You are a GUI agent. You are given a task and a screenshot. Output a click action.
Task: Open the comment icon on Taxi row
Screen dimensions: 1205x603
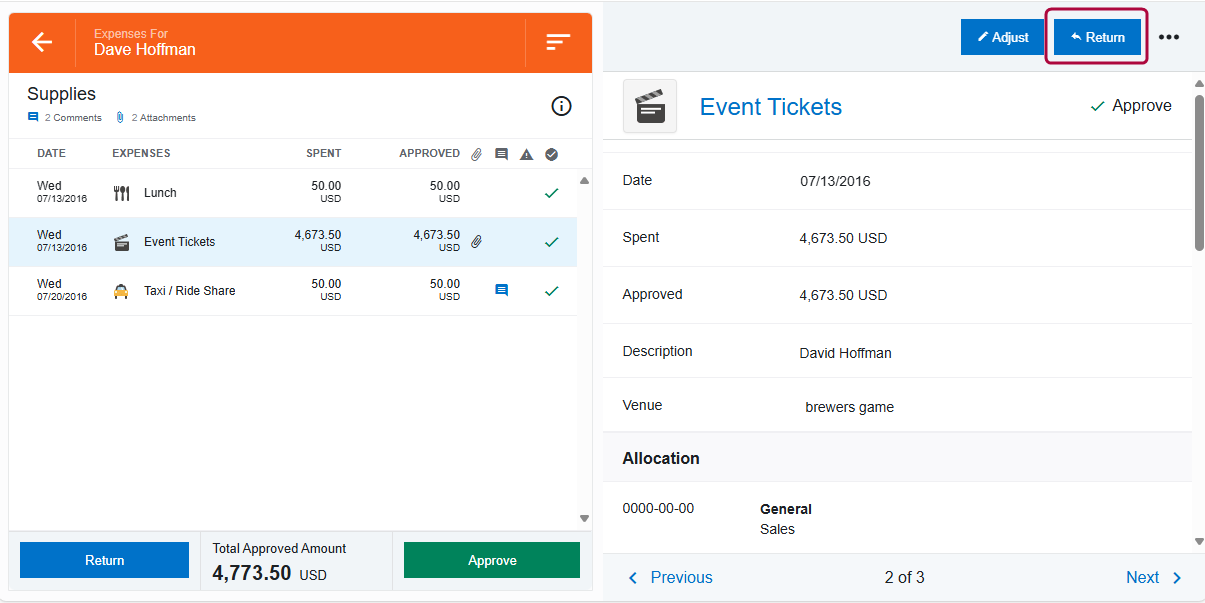(502, 291)
